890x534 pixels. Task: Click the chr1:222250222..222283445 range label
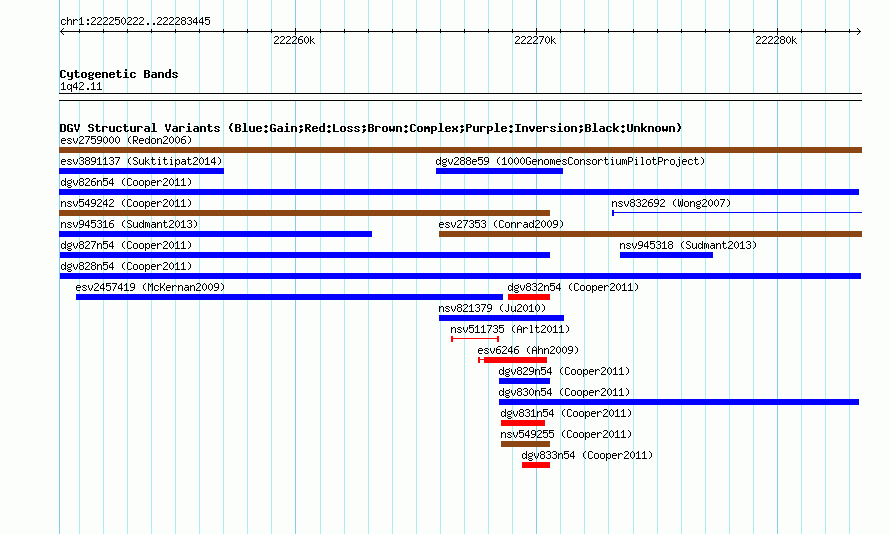click(x=135, y=21)
